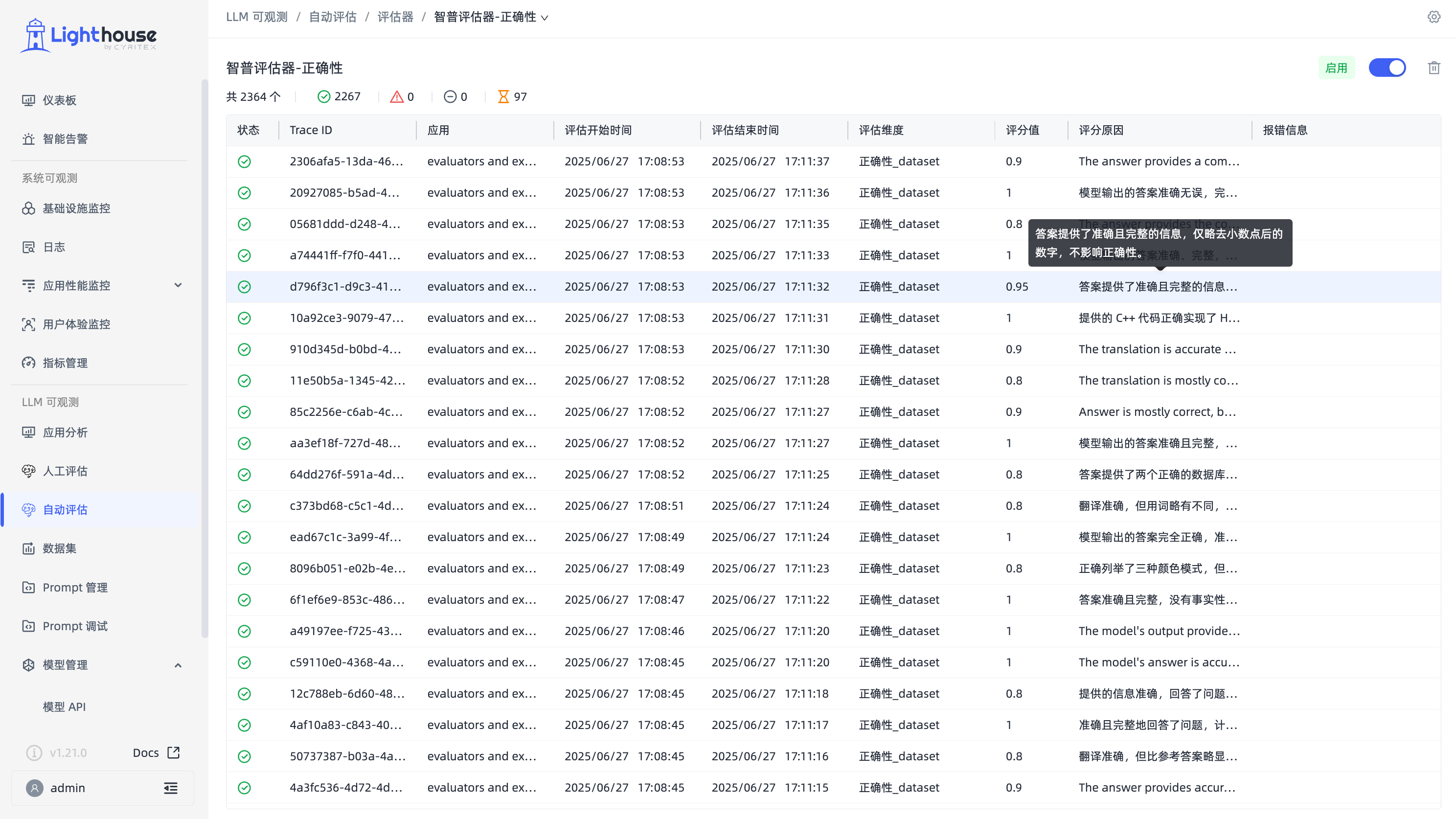Click the 人工评估 sidebar icon
Viewport: 1456px width, 819px height.
(28, 471)
